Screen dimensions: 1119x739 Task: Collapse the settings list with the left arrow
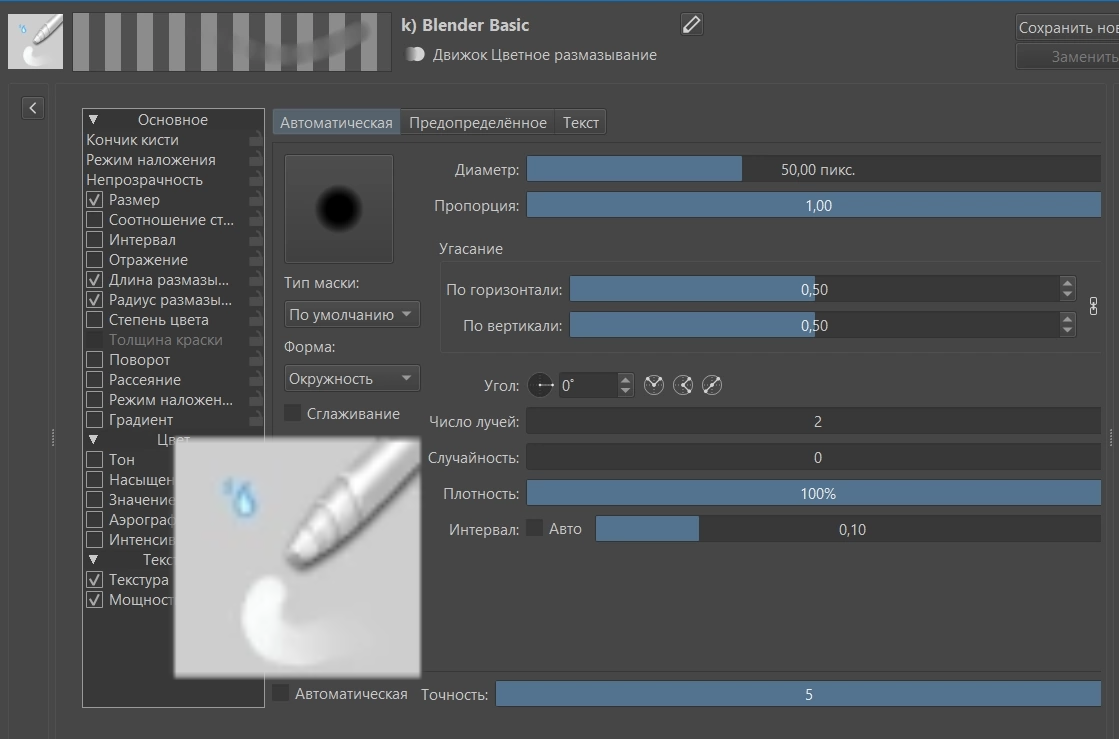click(x=33, y=108)
